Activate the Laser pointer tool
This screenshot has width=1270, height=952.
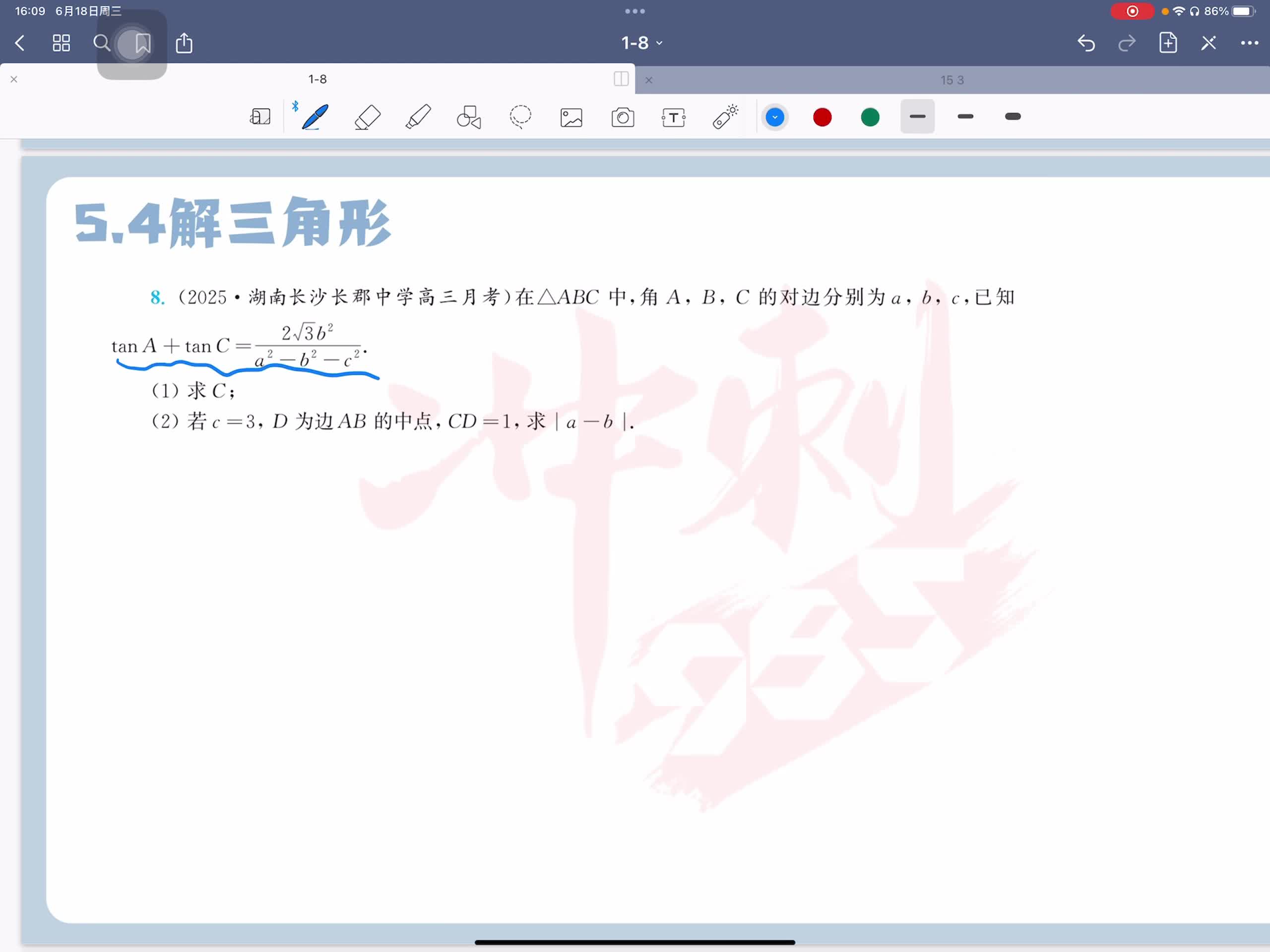725,118
